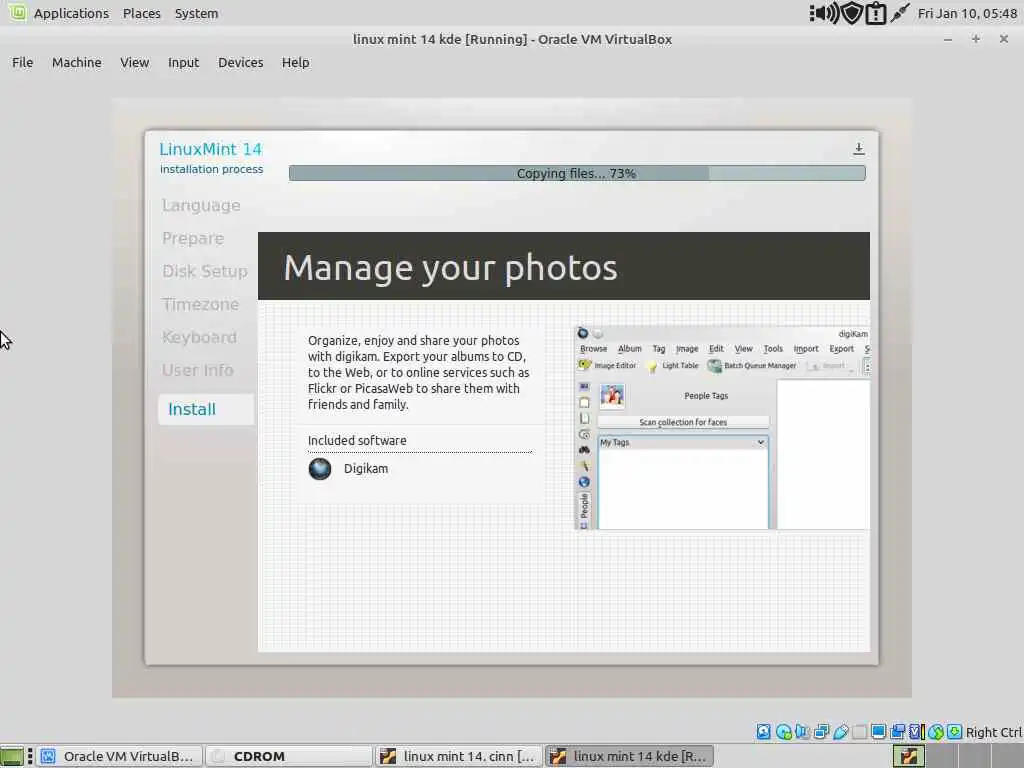Screen dimensions: 1024x768
Task: Select linux mint 14 kde taskbar window
Action: pos(630,756)
